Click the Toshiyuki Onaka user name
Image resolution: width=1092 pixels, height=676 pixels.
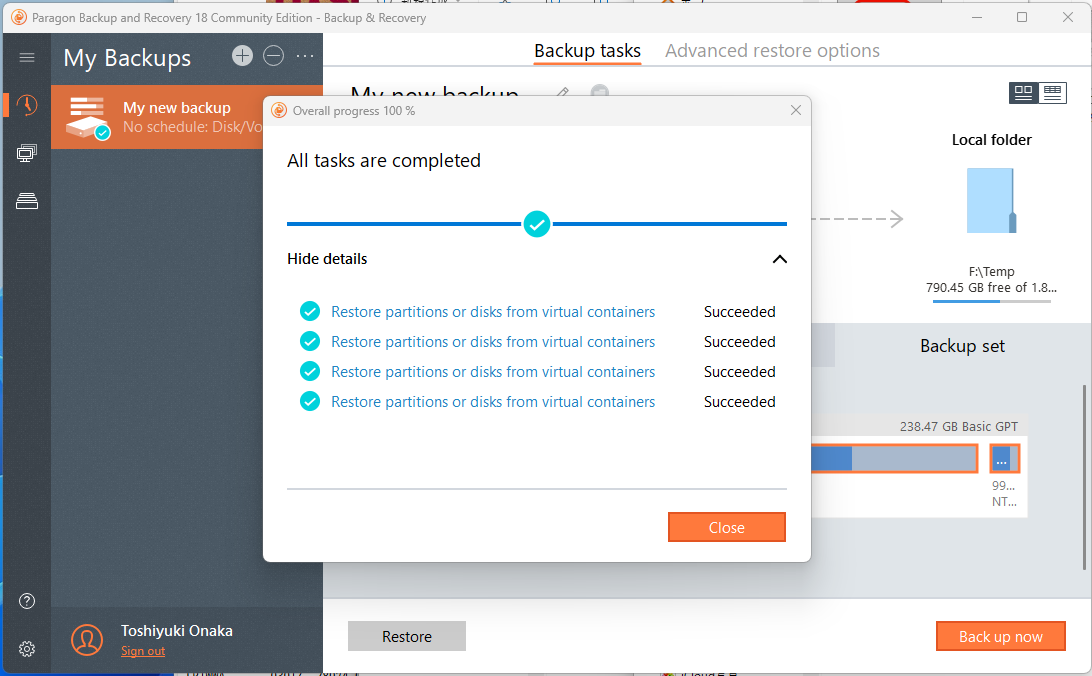(x=177, y=631)
